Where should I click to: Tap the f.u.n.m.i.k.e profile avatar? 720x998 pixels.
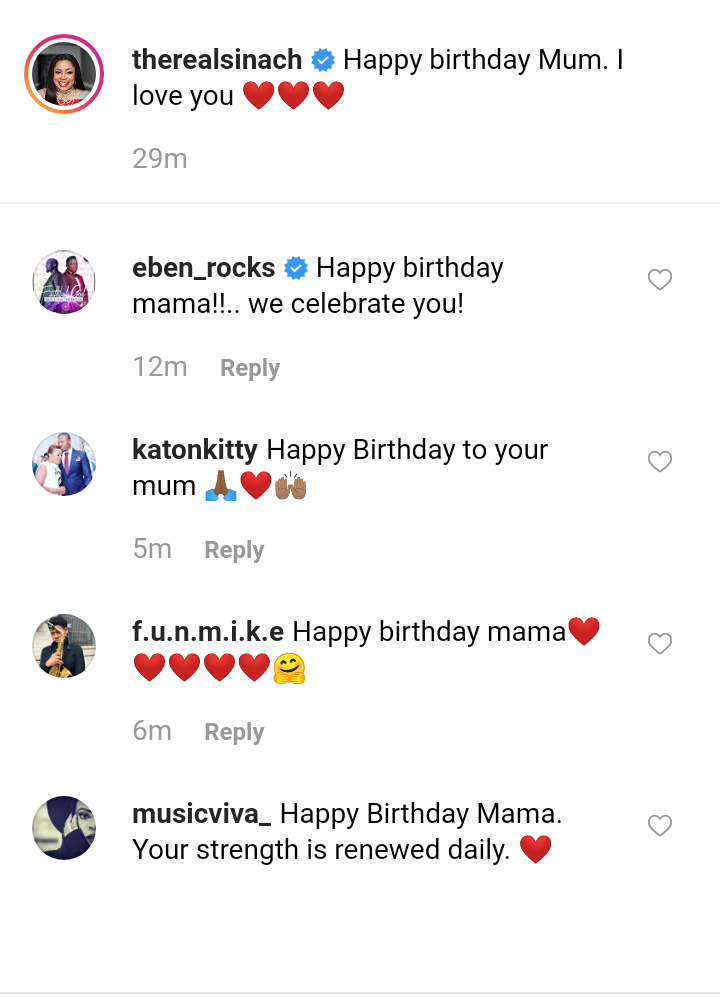pos(64,646)
